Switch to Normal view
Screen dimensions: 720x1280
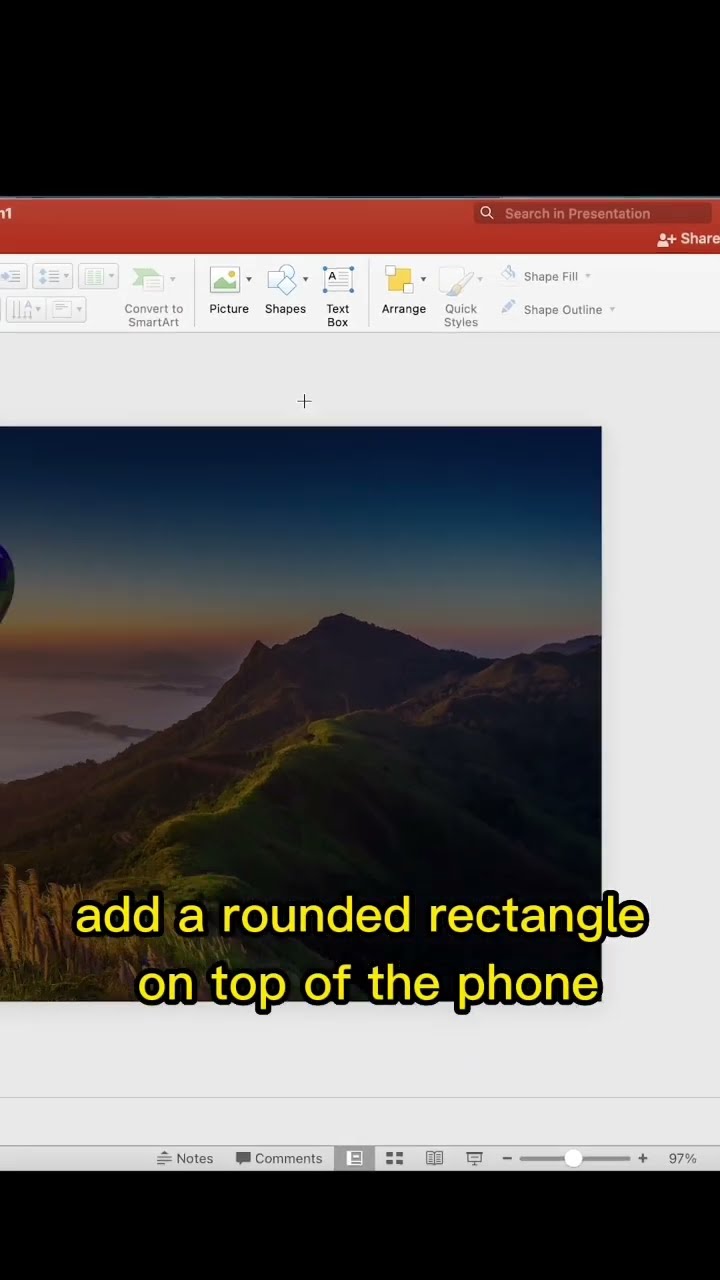(x=354, y=1158)
